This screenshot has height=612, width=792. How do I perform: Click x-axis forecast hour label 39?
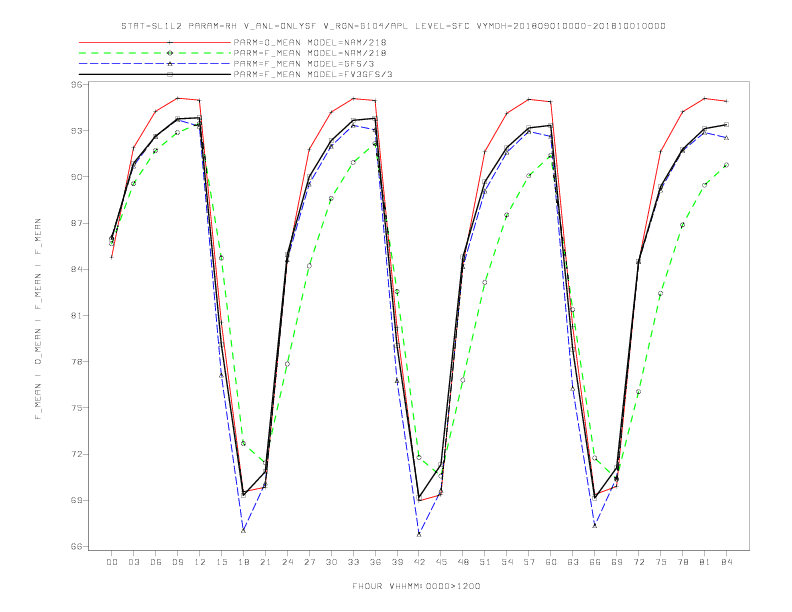[x=397, y=562]
